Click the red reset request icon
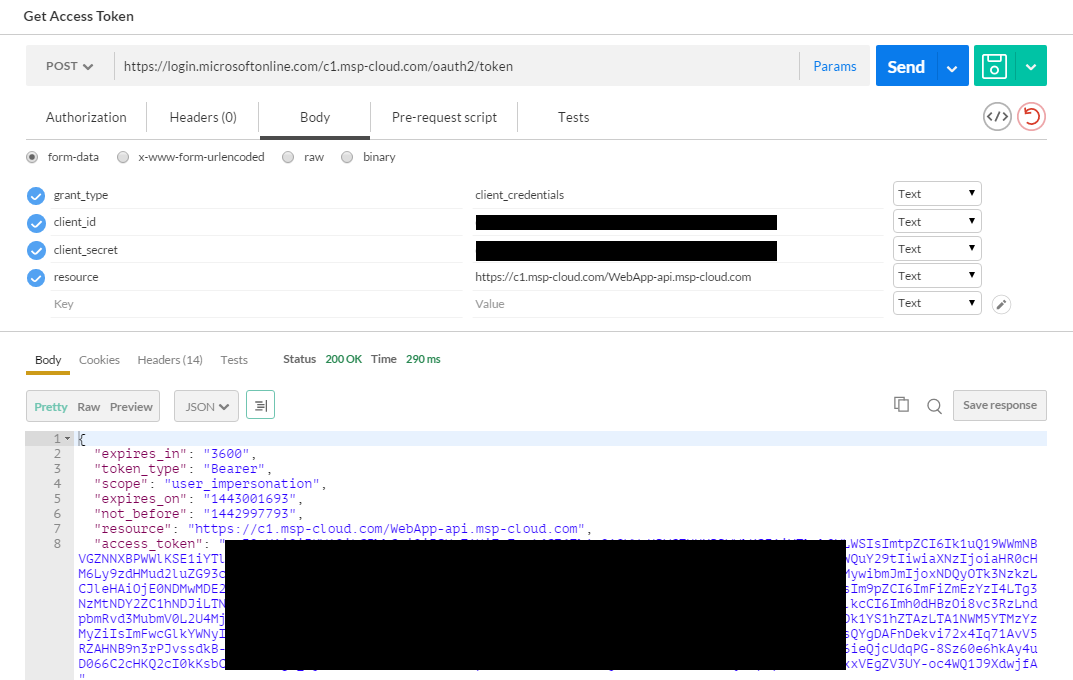The height and width of the screenshot is (680, 1073). click(1031, 117)
